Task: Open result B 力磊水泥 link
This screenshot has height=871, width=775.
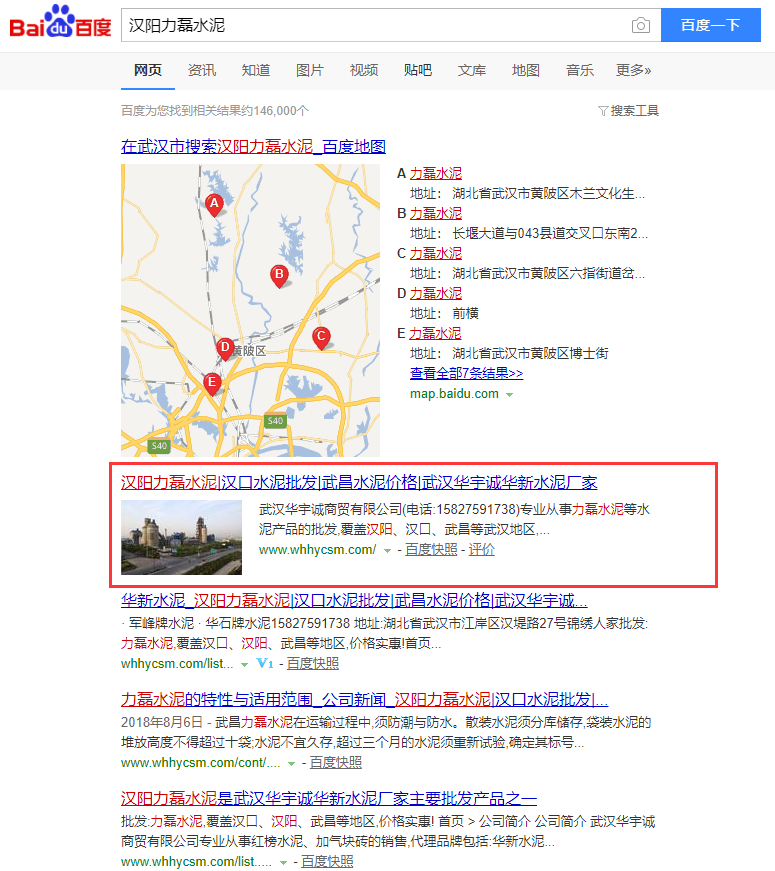Action: click(x=436, y=213)
